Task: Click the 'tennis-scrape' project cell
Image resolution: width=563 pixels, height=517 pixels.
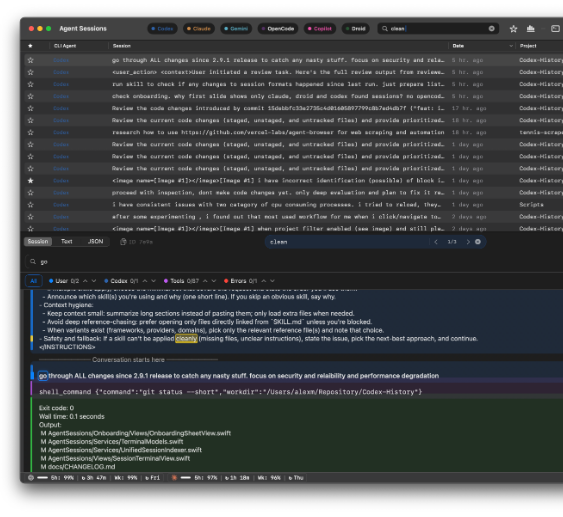Action: pyautogui.click(x=541, y=132)
